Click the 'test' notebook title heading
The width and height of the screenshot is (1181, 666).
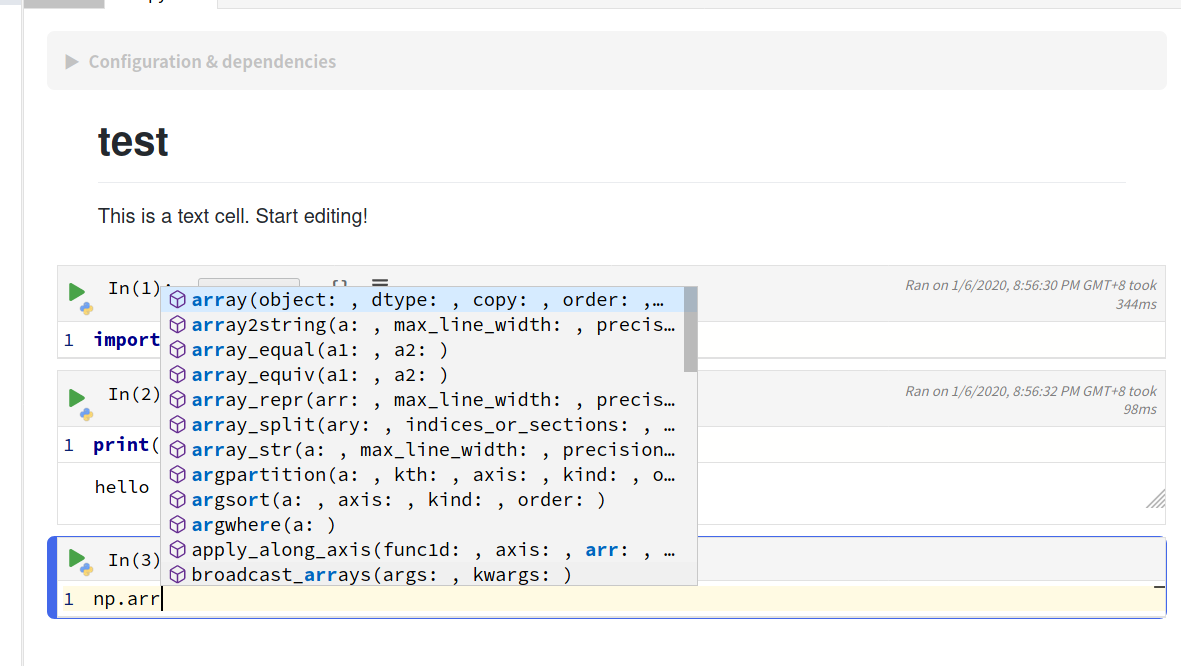[x=133, y=142]
